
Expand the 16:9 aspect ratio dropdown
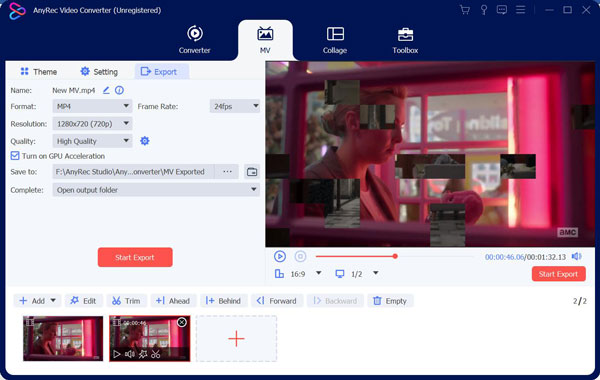318,273
